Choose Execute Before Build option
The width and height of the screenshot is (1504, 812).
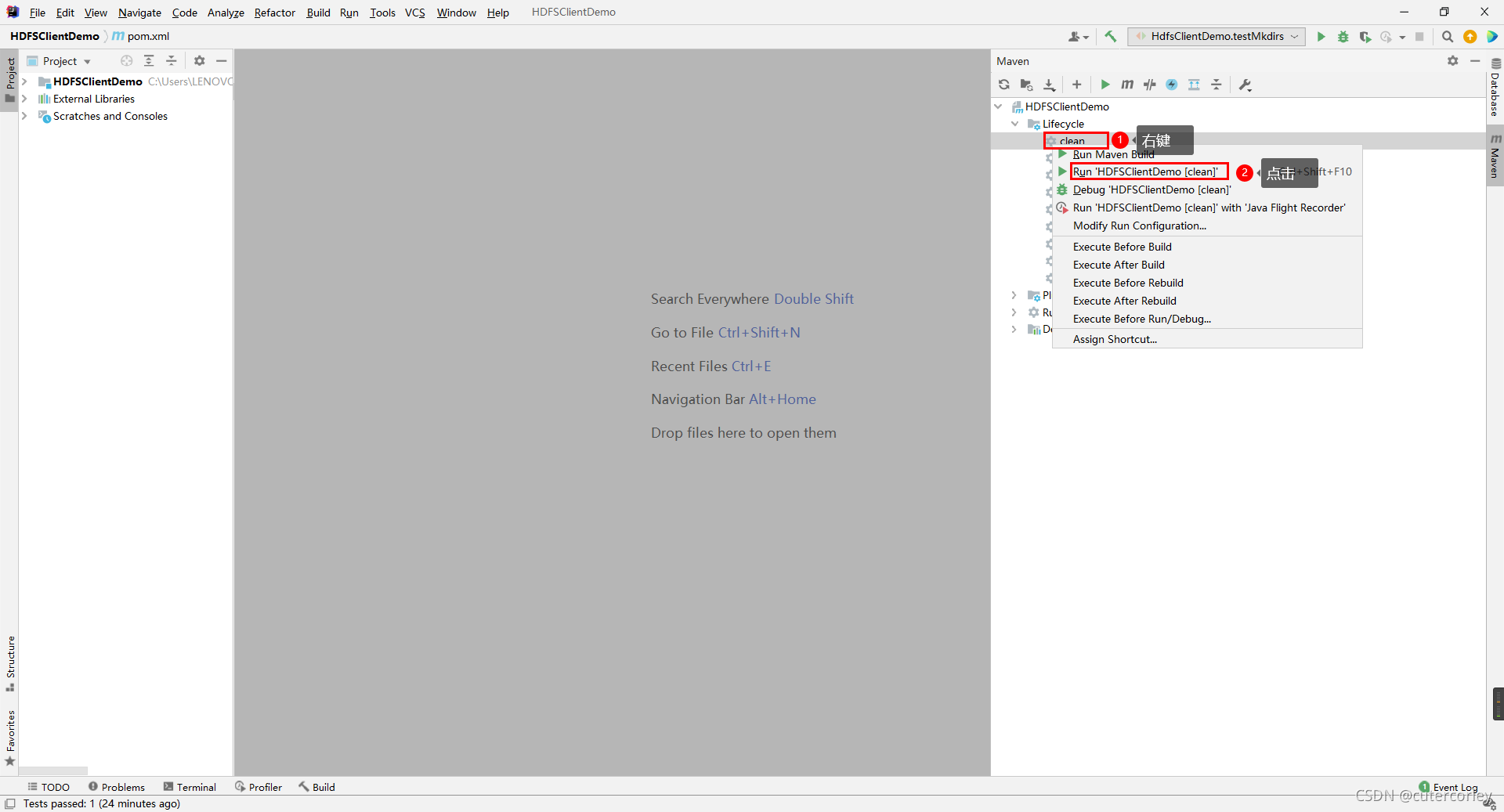click(1122, 247)
